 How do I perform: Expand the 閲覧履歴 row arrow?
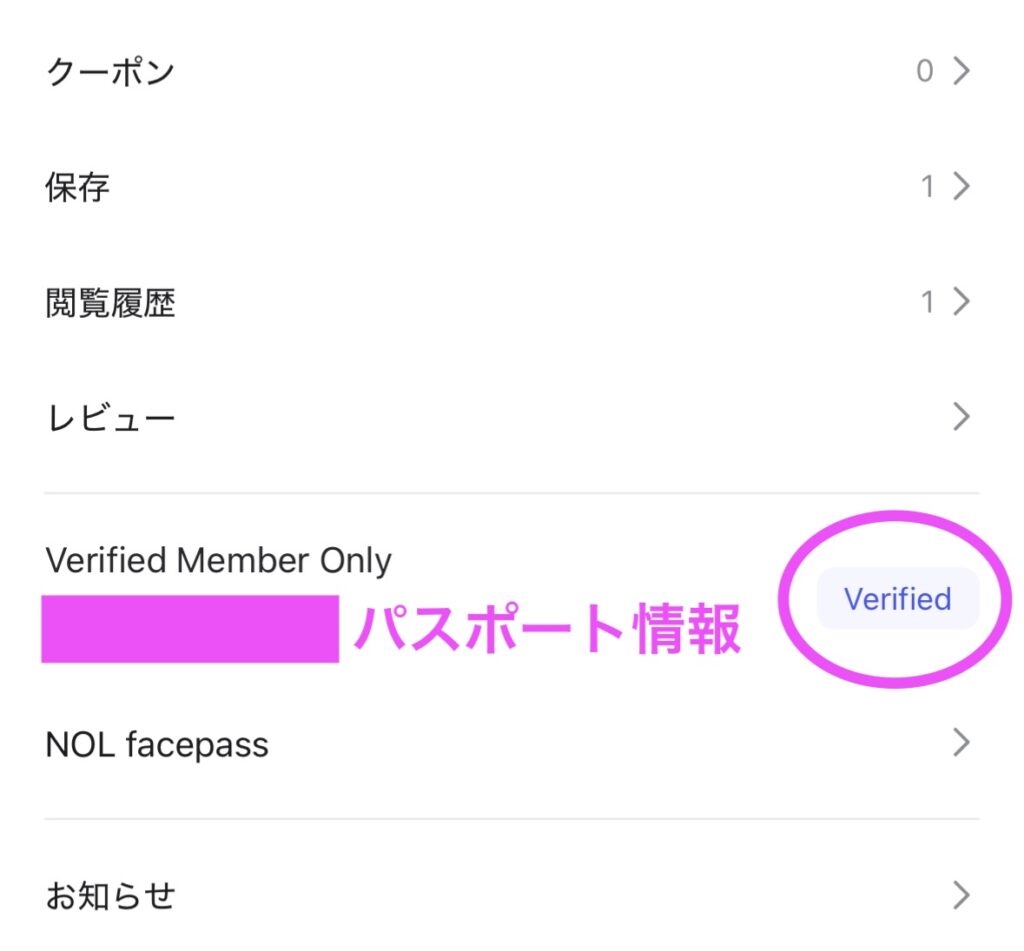(x=961, y=302)
